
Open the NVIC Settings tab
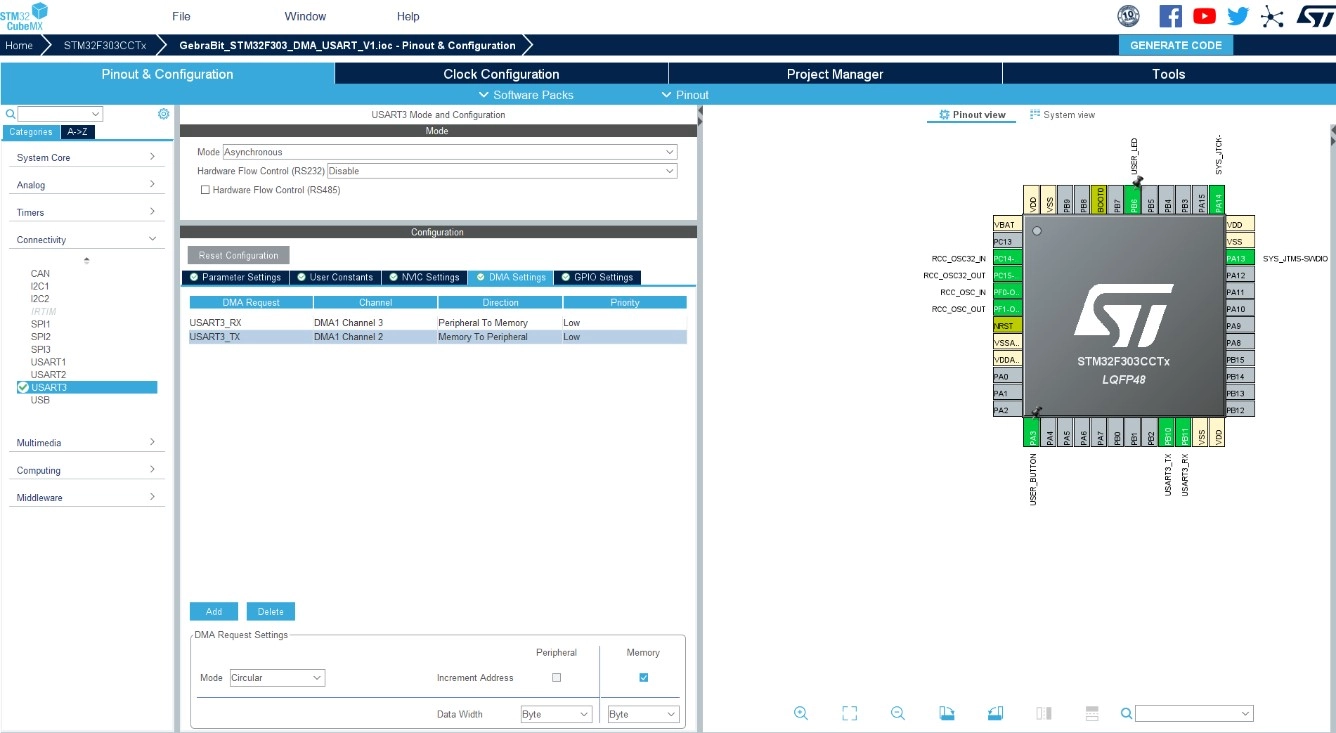(x=424, y=277)
